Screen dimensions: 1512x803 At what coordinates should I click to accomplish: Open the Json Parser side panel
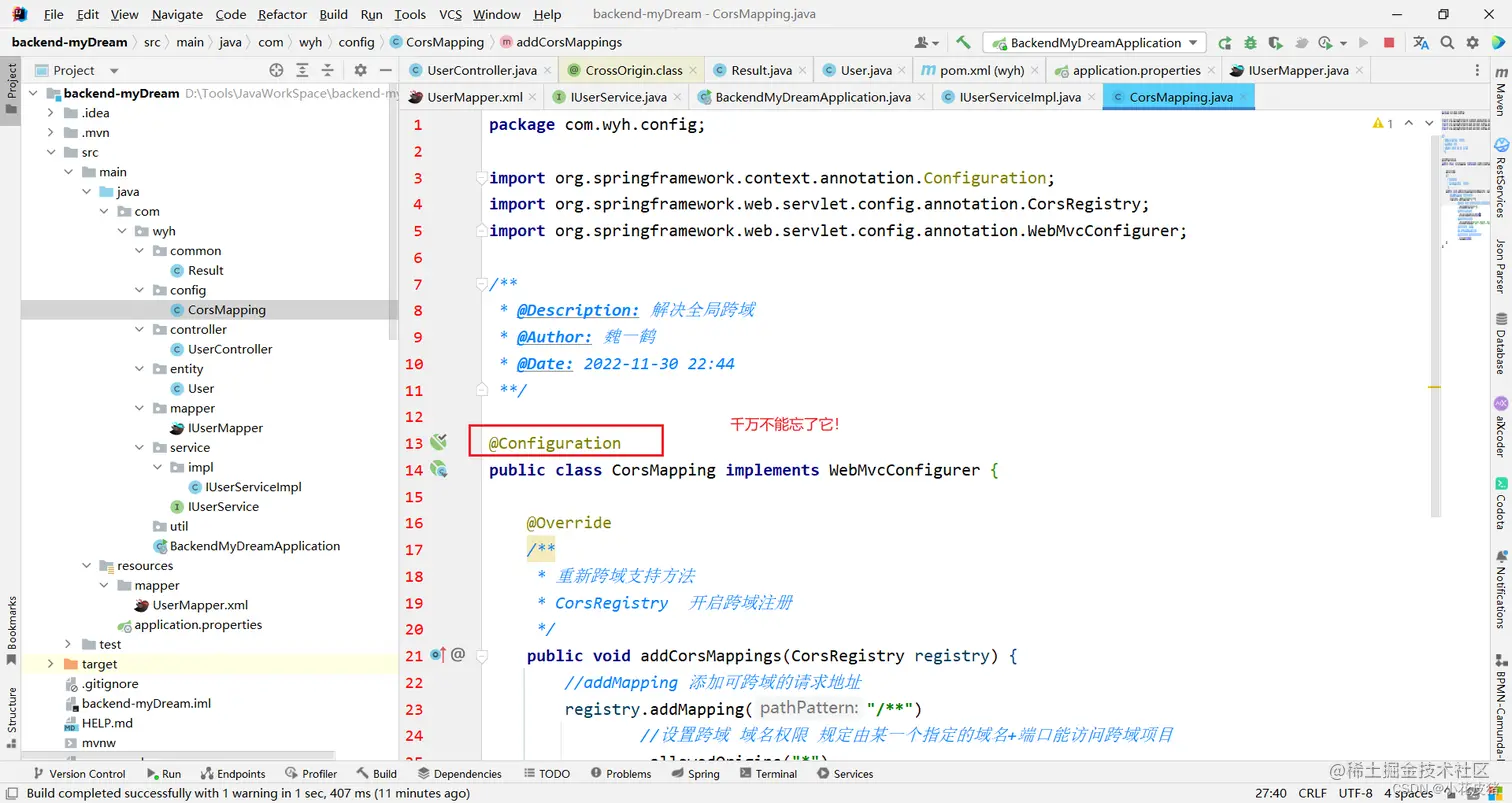tap(1500, 265)
